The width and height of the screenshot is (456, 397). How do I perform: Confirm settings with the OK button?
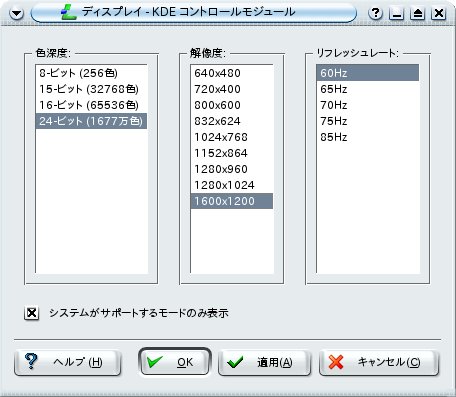click(175, 362)
